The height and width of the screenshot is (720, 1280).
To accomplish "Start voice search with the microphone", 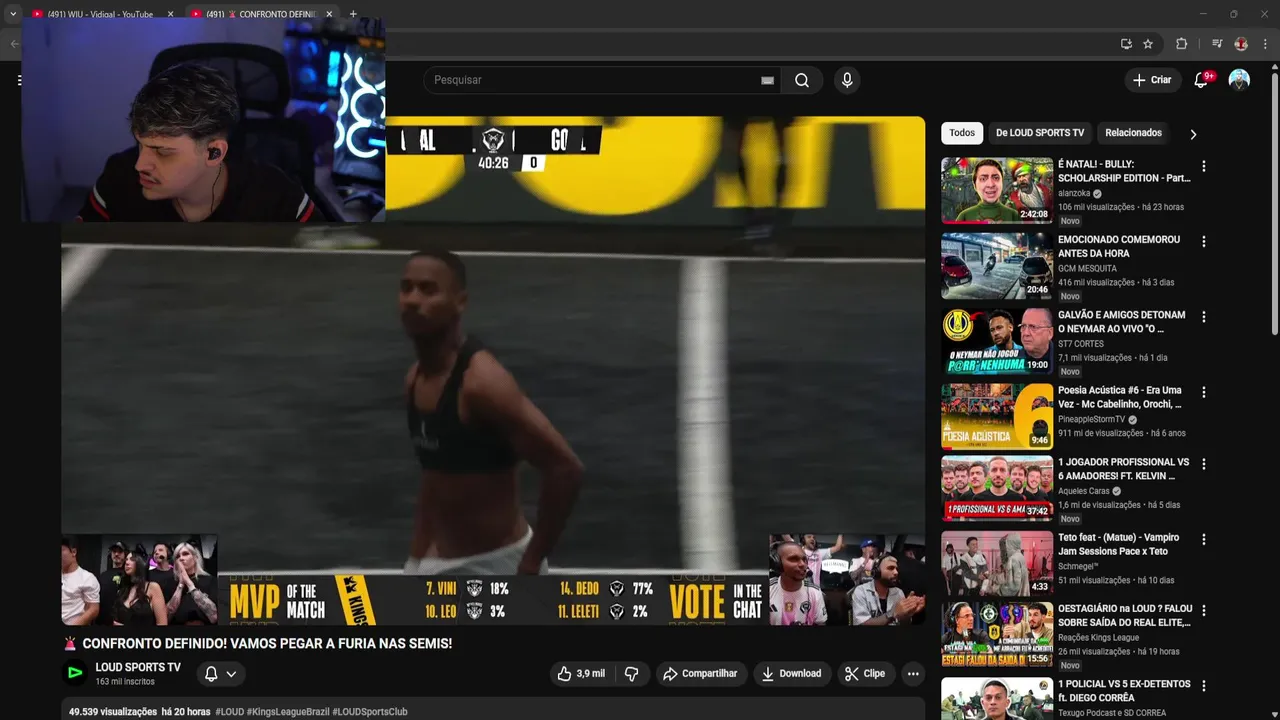I will [847, 80].
